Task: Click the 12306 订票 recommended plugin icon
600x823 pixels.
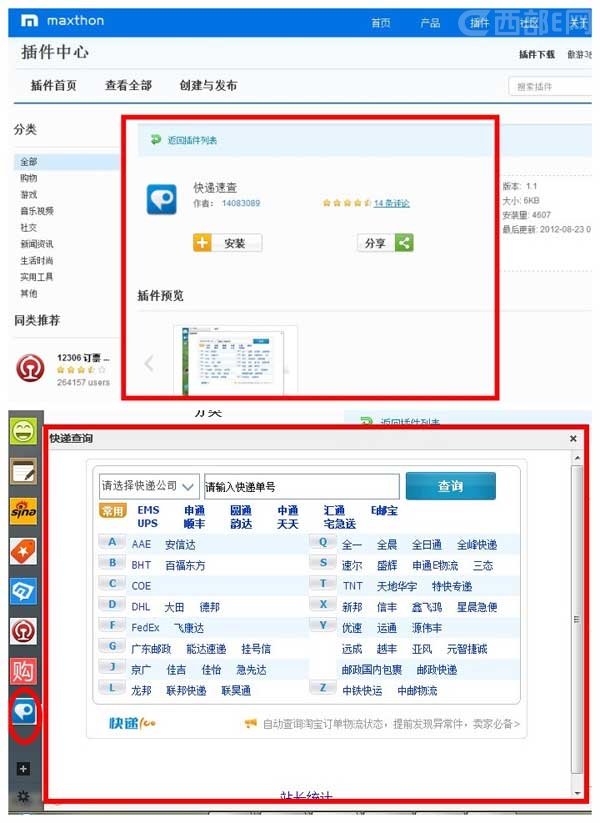Action: pyautogui.click(x=30, y=368)
